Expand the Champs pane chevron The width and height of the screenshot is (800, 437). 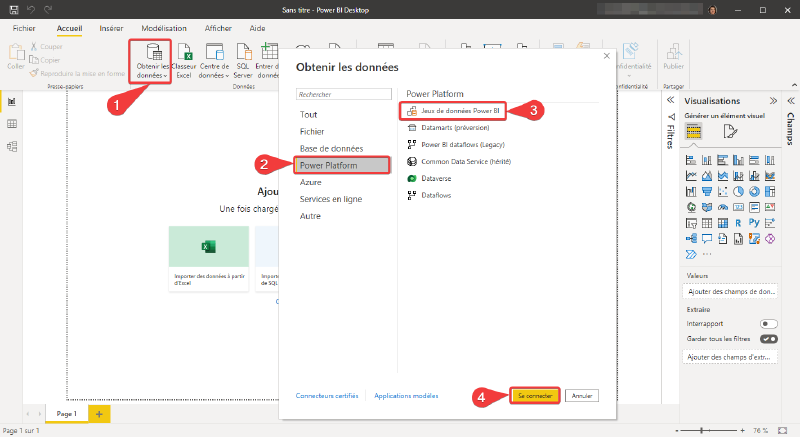pyautogui.click(x=791, y=100)
